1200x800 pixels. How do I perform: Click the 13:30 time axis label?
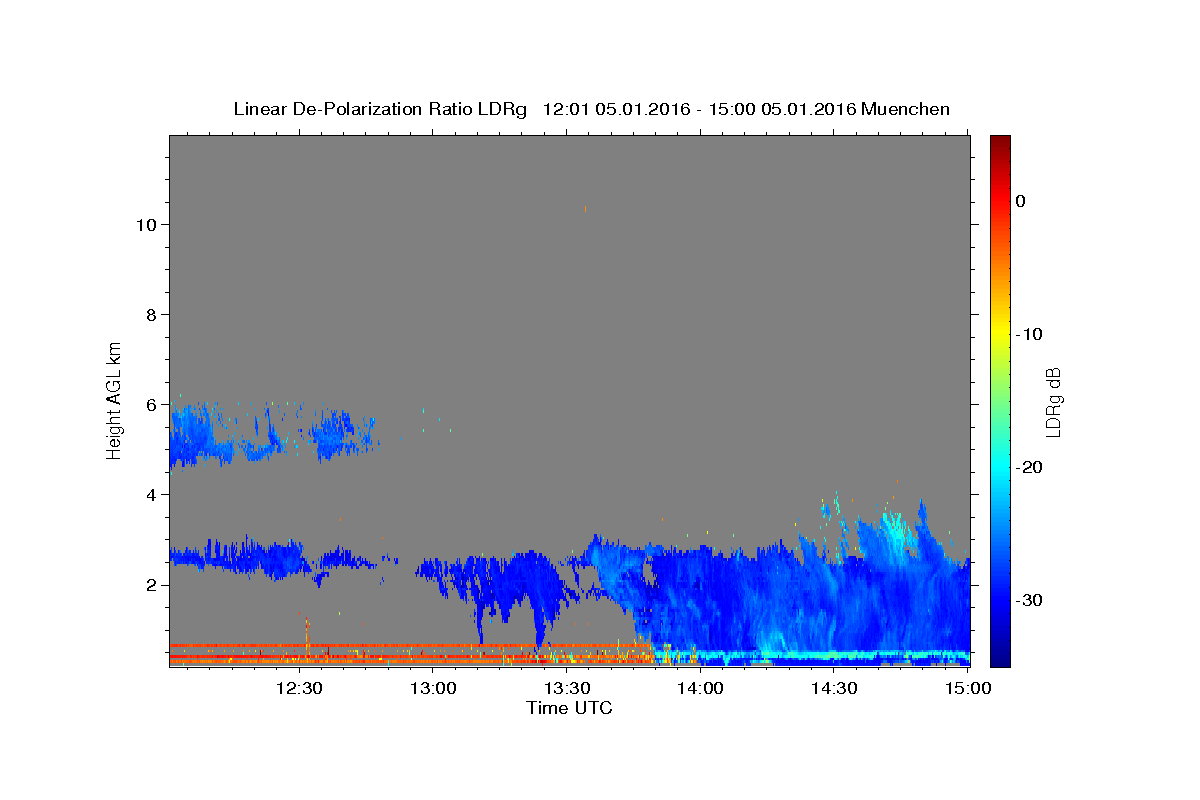pyautogui.click(x=567, y=688)
